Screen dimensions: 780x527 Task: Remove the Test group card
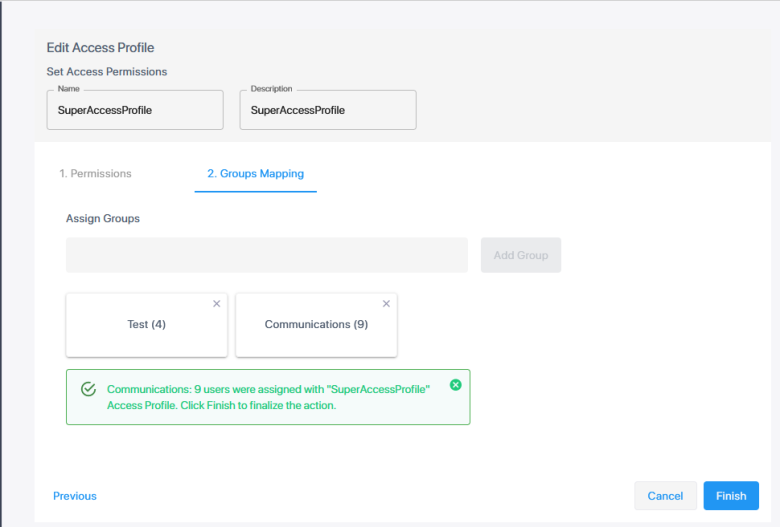216,304
